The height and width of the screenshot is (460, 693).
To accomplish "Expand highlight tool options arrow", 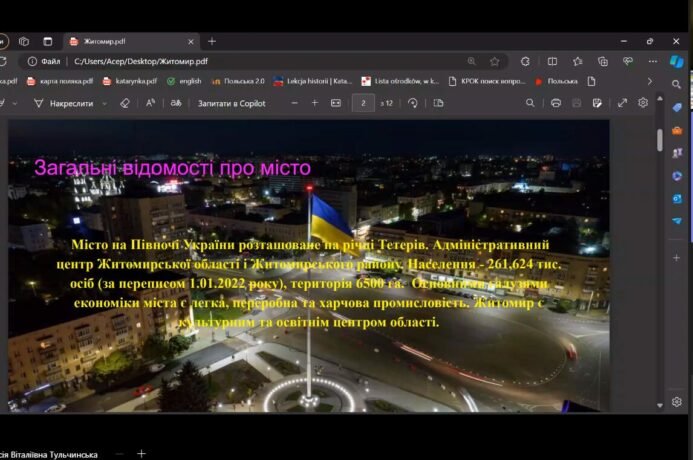I will point(18,103).
